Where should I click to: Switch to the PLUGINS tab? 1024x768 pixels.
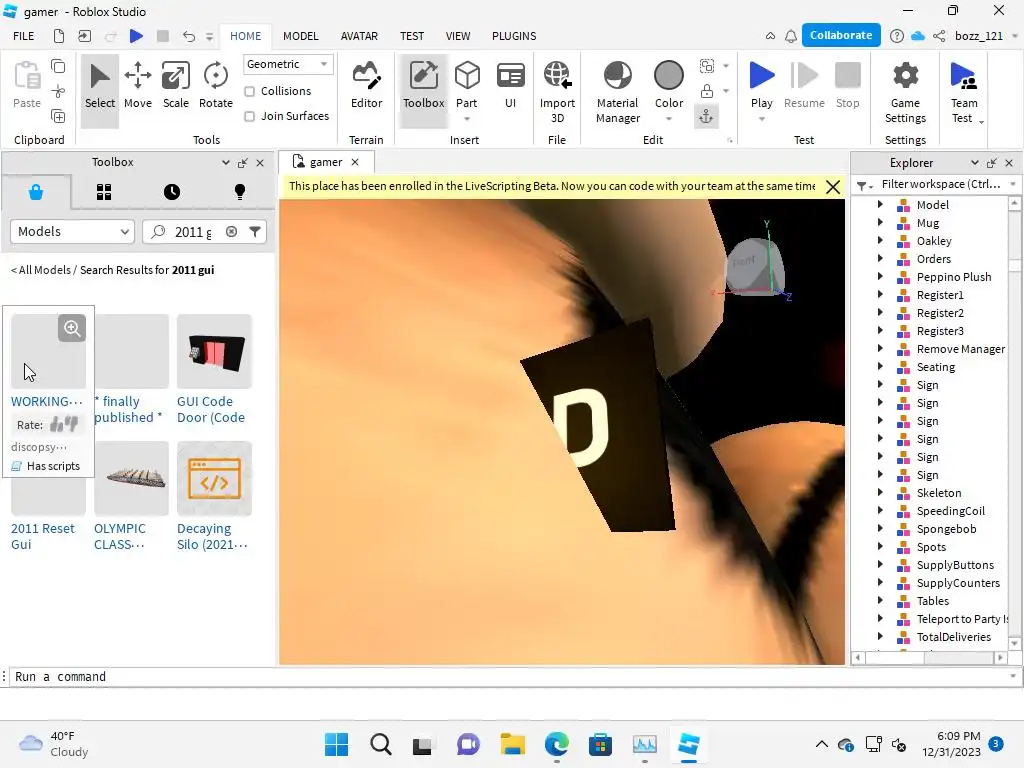(514, 36)
